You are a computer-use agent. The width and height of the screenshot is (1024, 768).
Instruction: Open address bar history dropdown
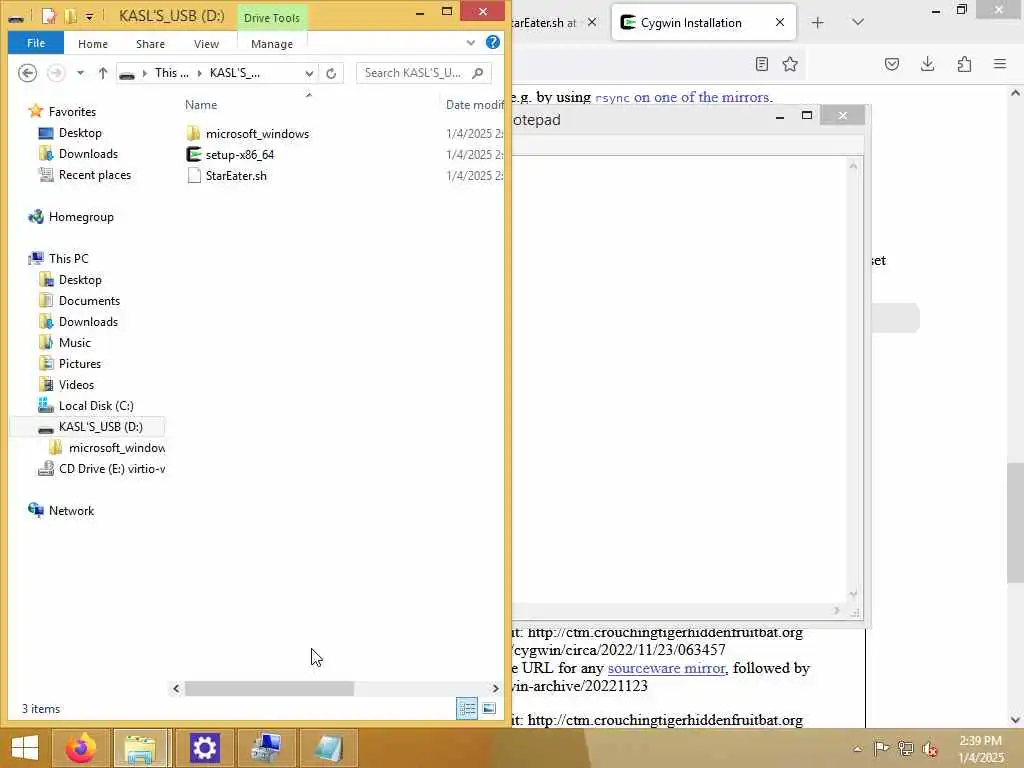(309, 73)
